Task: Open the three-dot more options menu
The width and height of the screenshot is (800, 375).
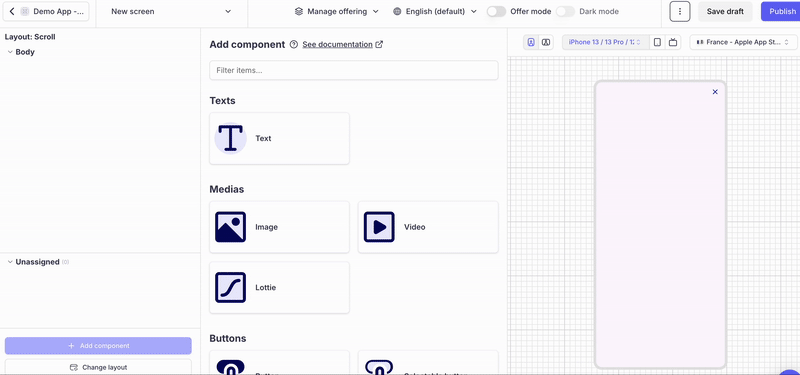Action: [680, 11]
